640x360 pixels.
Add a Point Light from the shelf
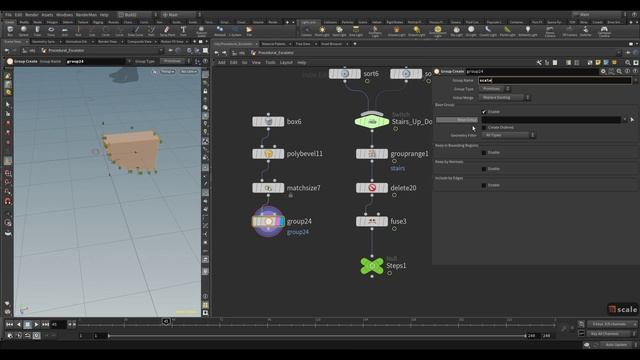322,31
